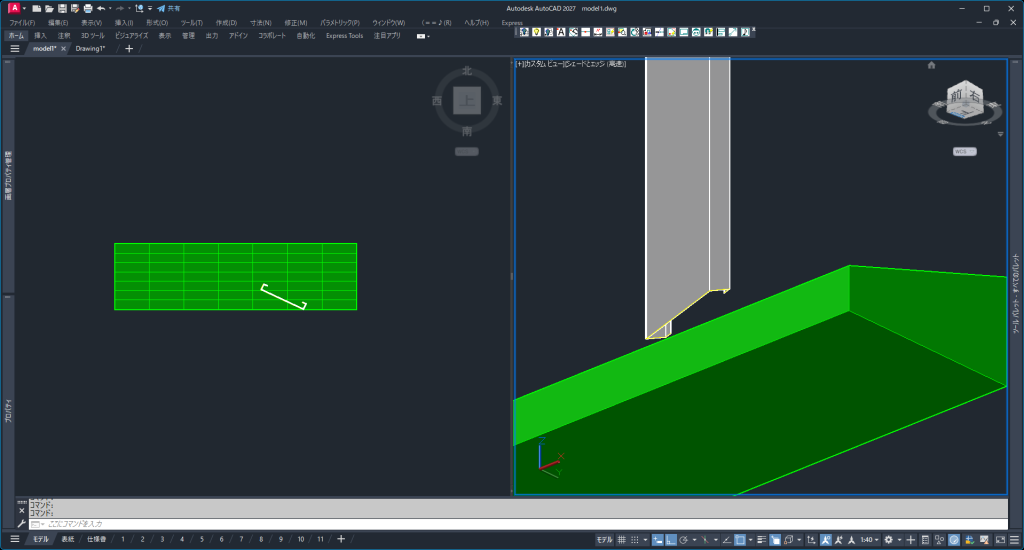Select the 仕様書 layout tab
This screenshot has height=550, width=1024.
point(97,539)
